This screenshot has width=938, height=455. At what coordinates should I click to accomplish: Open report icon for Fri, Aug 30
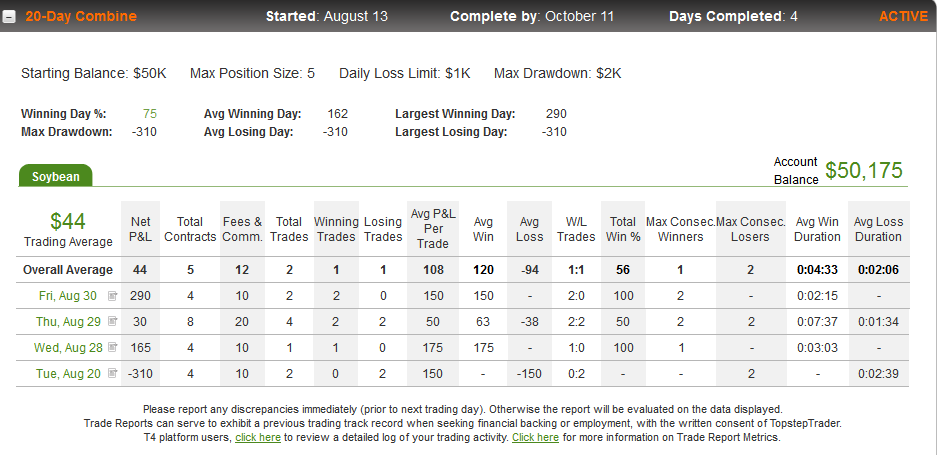click(x=112, y=295)
